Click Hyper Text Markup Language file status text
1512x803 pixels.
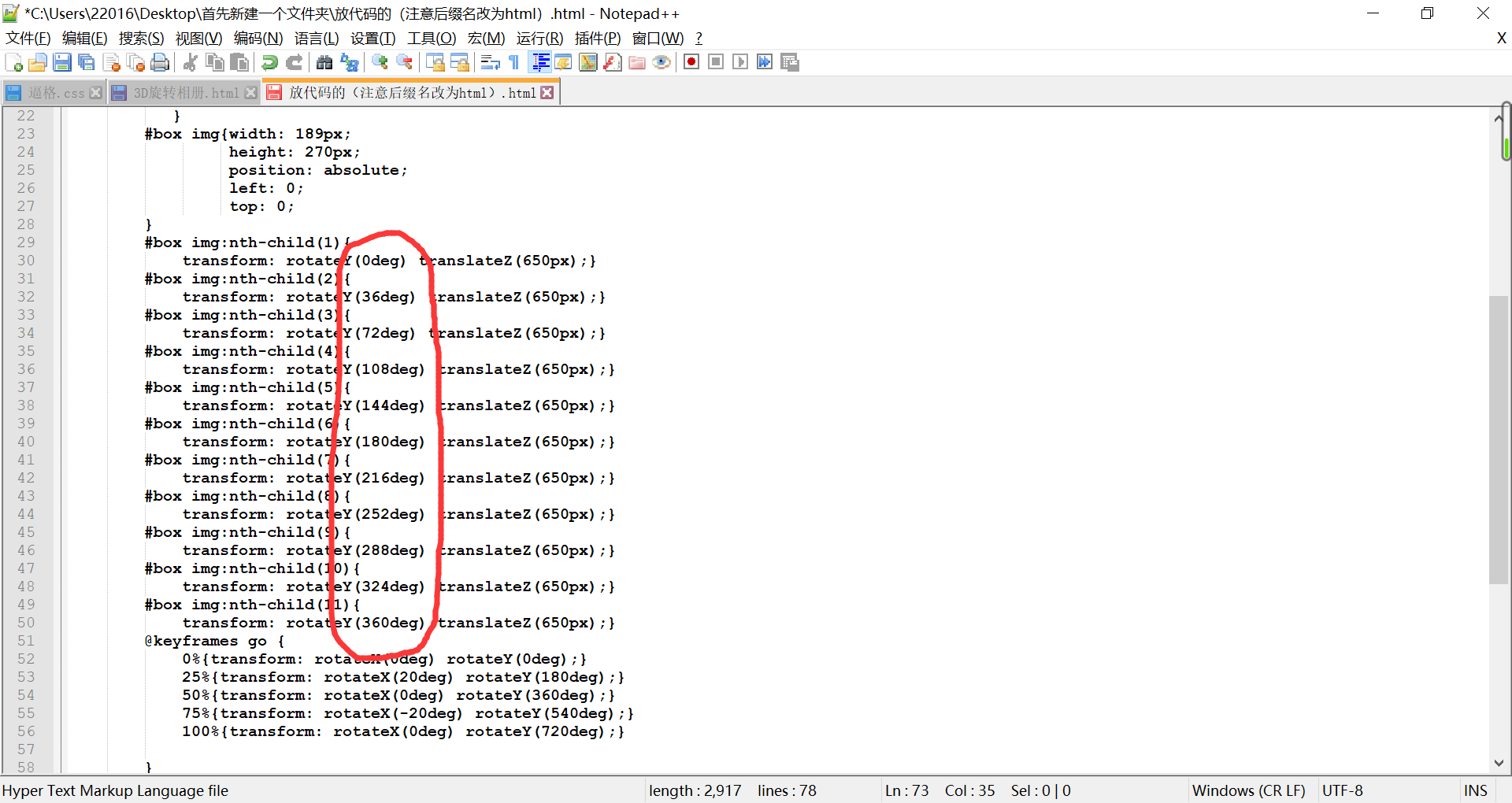(x=115, y=790)
